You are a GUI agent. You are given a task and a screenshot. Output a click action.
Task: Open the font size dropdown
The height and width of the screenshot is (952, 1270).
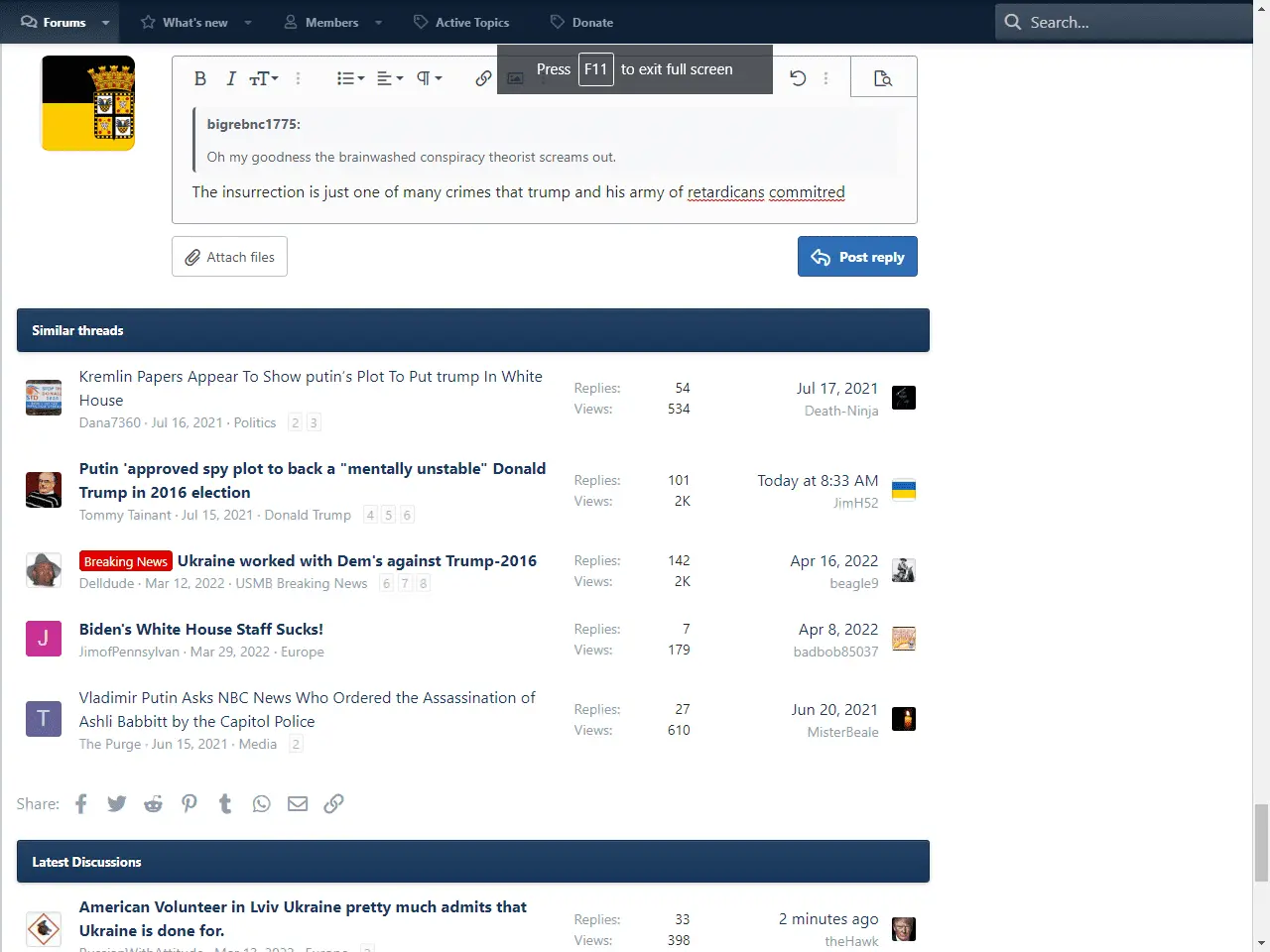tap(264, 78)
